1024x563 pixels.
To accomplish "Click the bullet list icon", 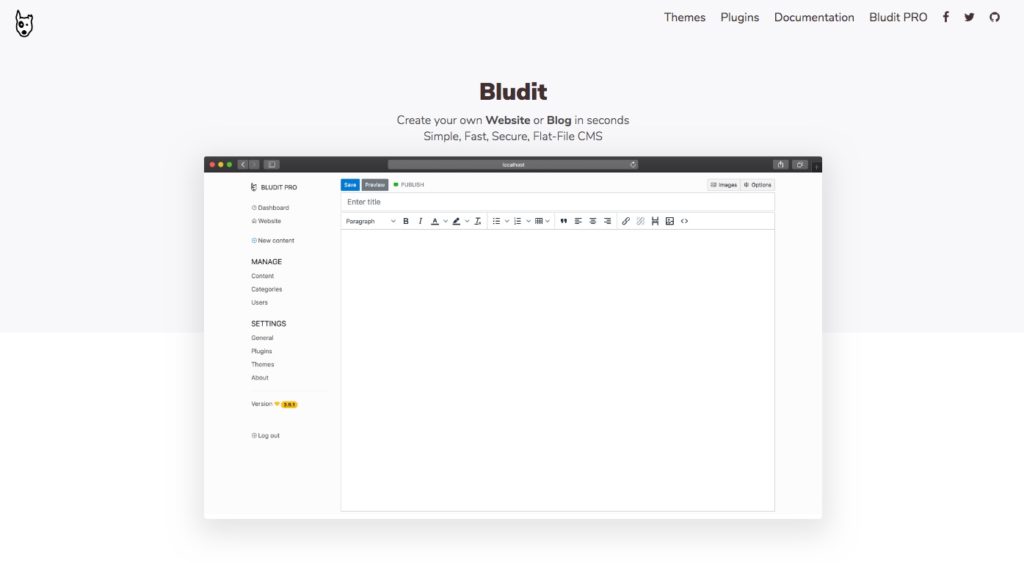I will (x=496, y=221).
